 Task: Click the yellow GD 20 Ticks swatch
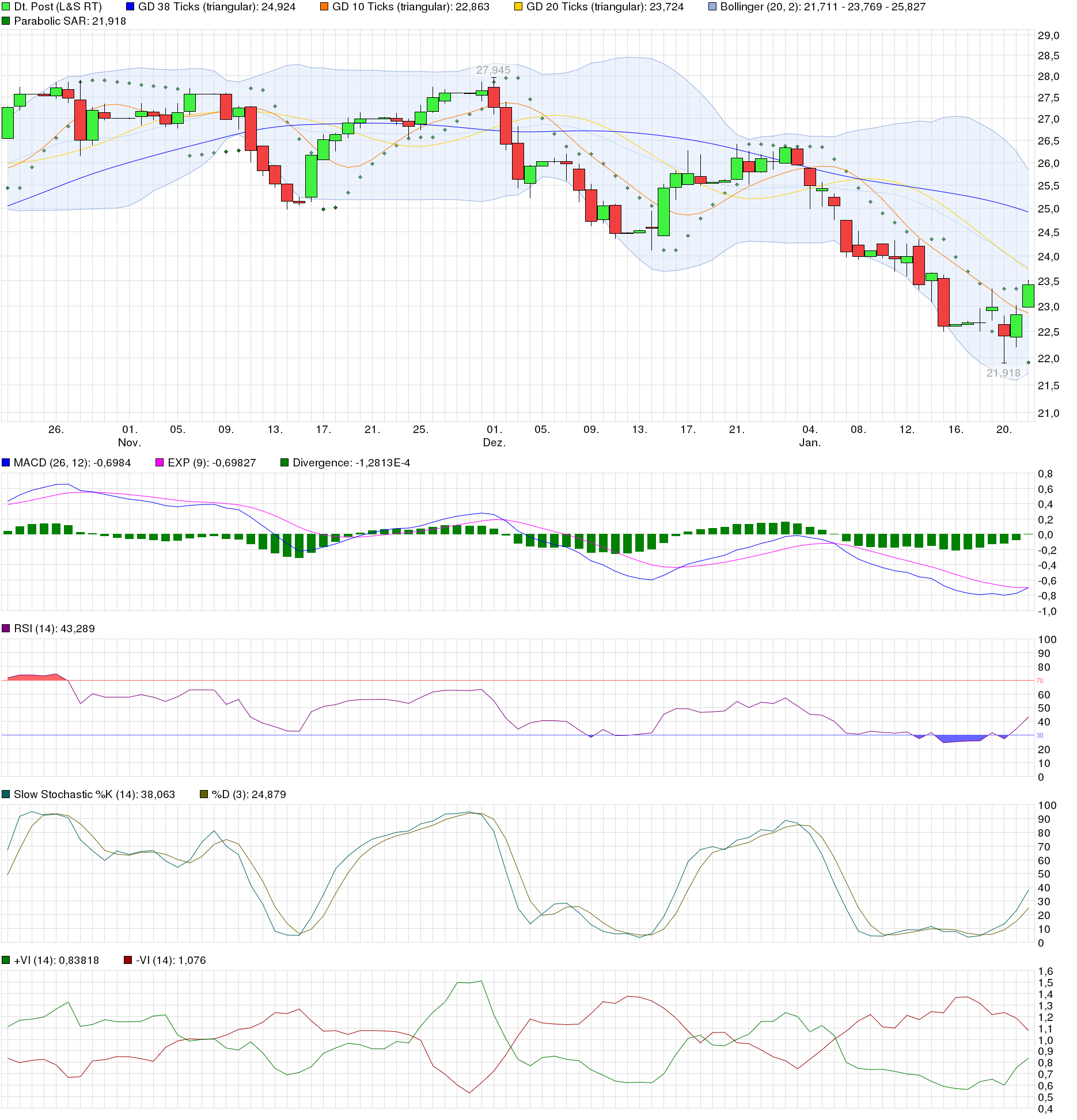click(518, 7)
